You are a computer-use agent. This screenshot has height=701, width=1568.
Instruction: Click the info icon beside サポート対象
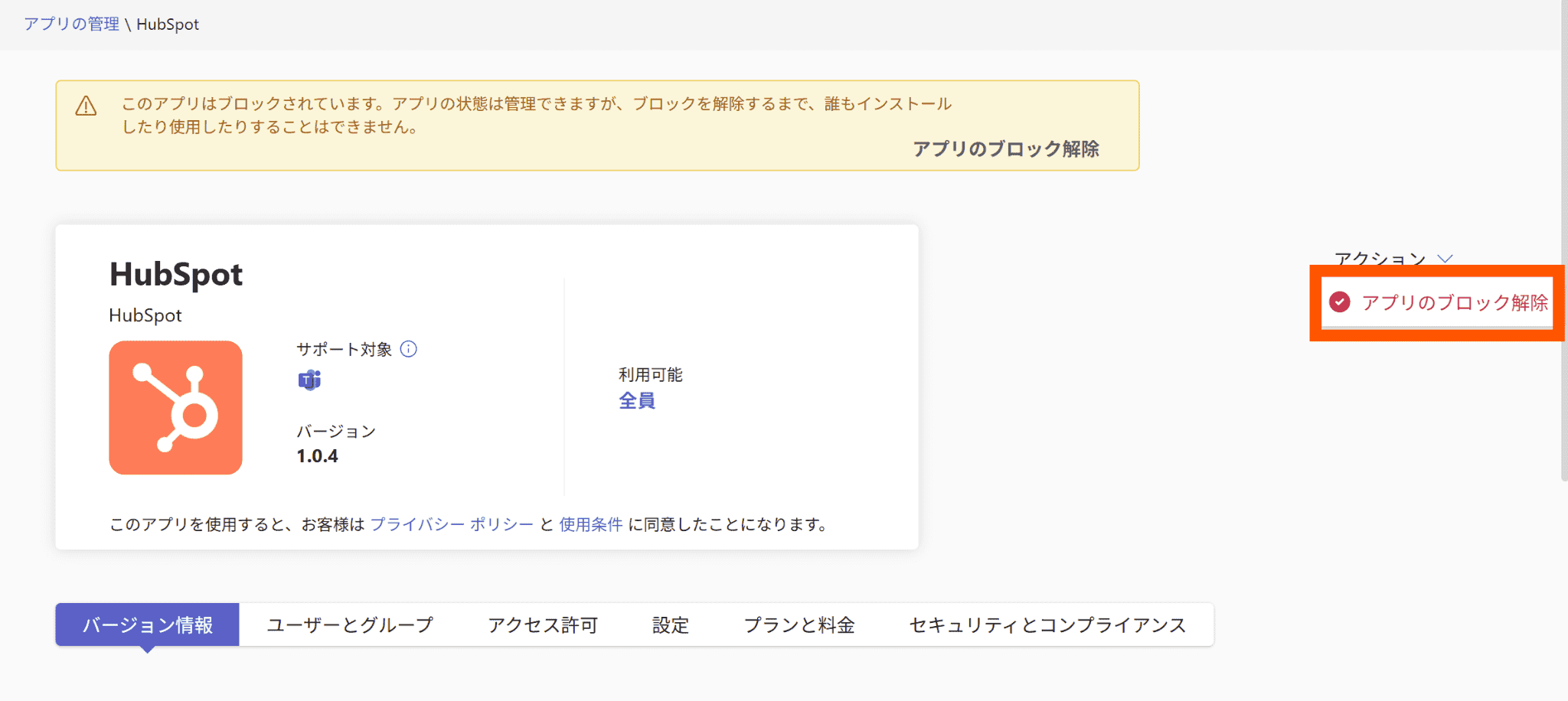pyautogui.click(x=409, y=349)
